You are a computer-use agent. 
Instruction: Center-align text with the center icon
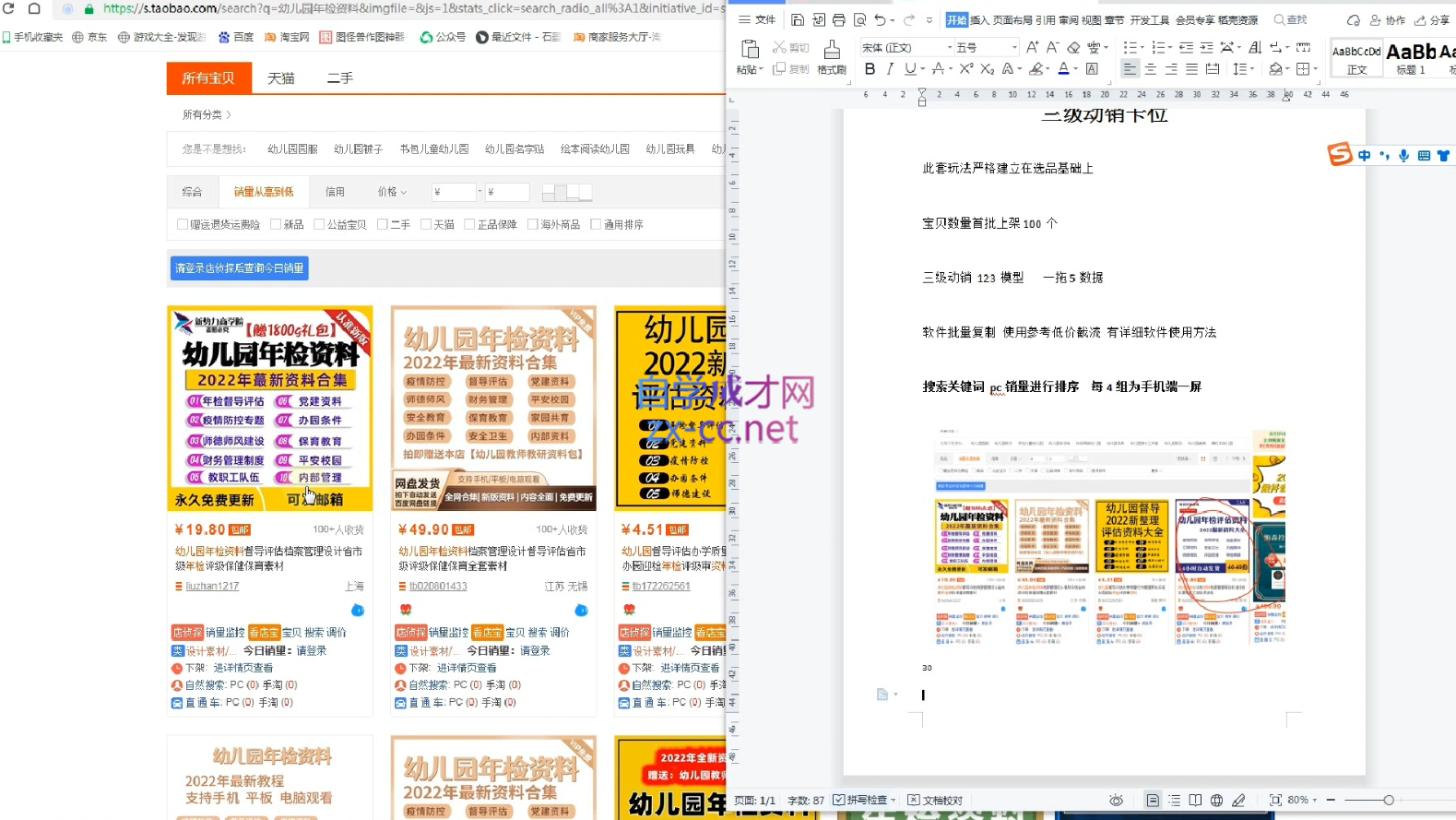[x=1150, y=69]
